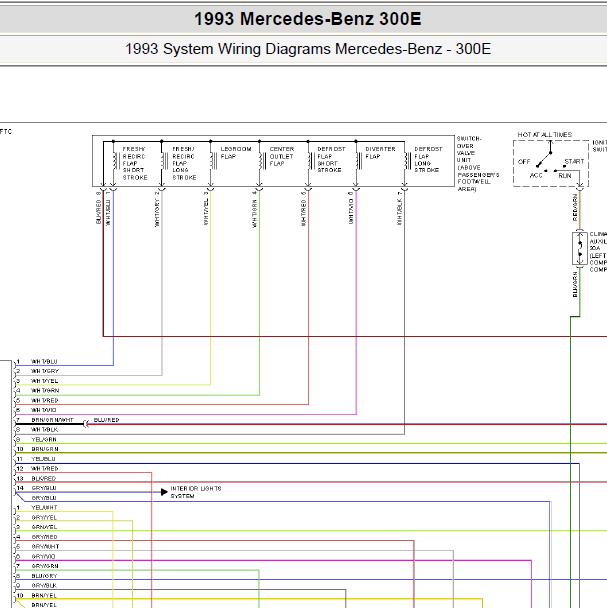Click pin 9 GRY/BLK row
The height and width of the screenshot is (608, 607).
pyautogui.click(x=36, y=586)
